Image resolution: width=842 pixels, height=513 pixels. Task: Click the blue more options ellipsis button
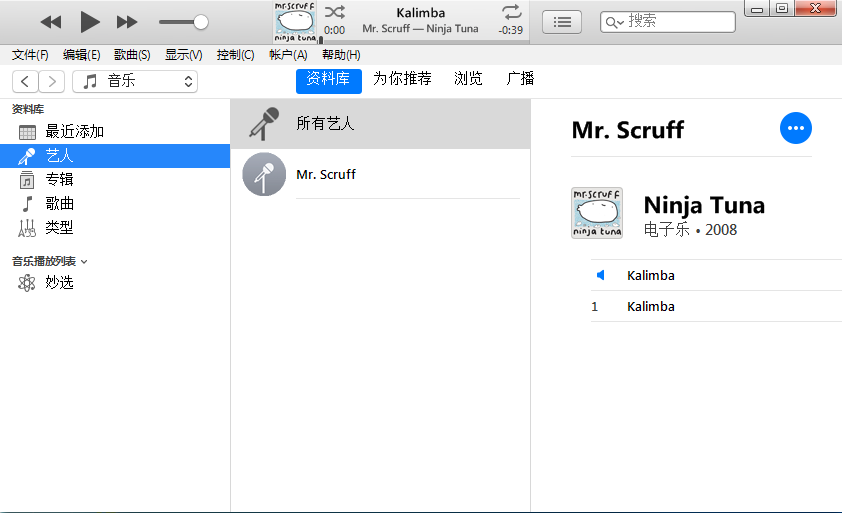coord(795,128)
